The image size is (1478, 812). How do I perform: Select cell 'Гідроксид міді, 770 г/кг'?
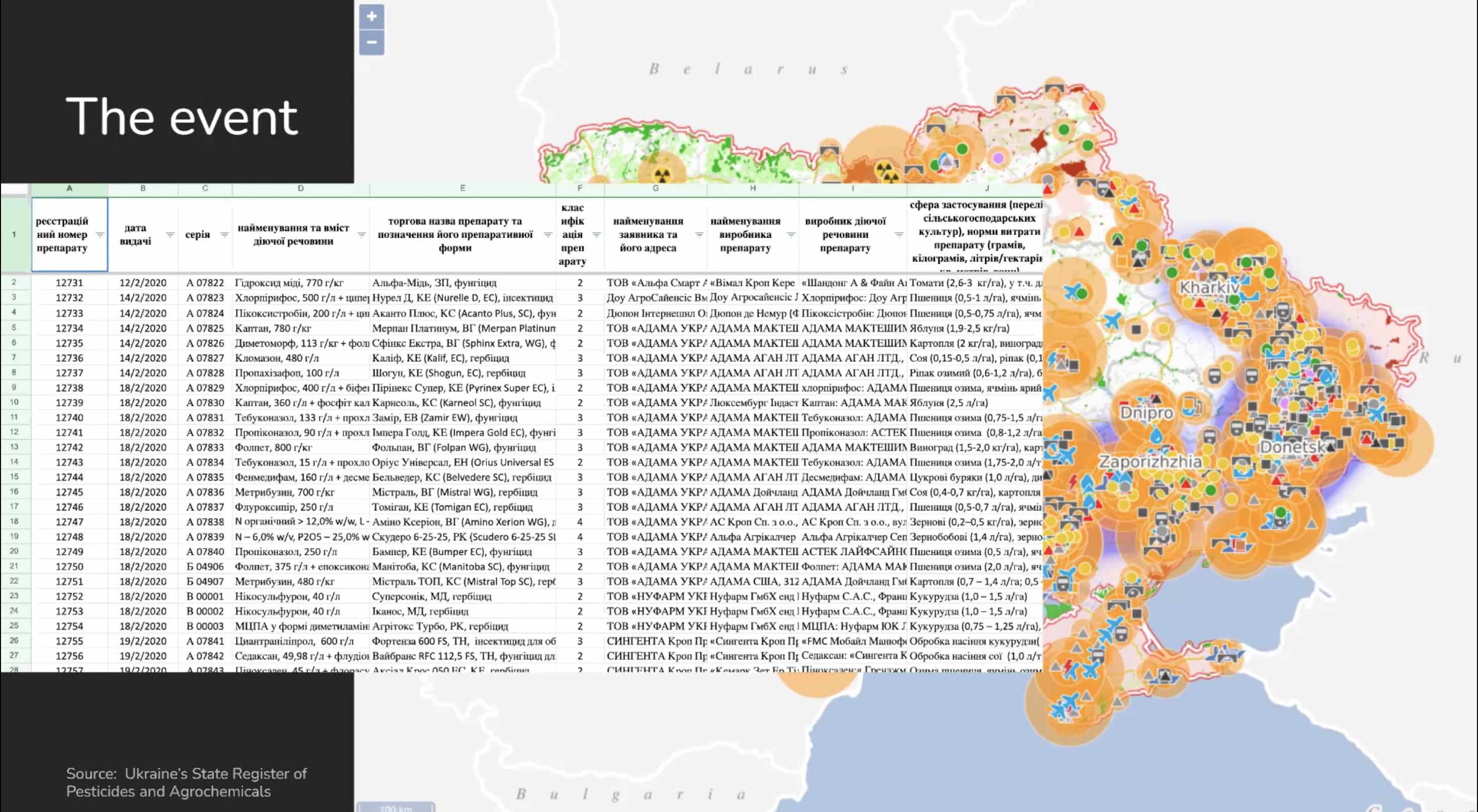[301, 283]
